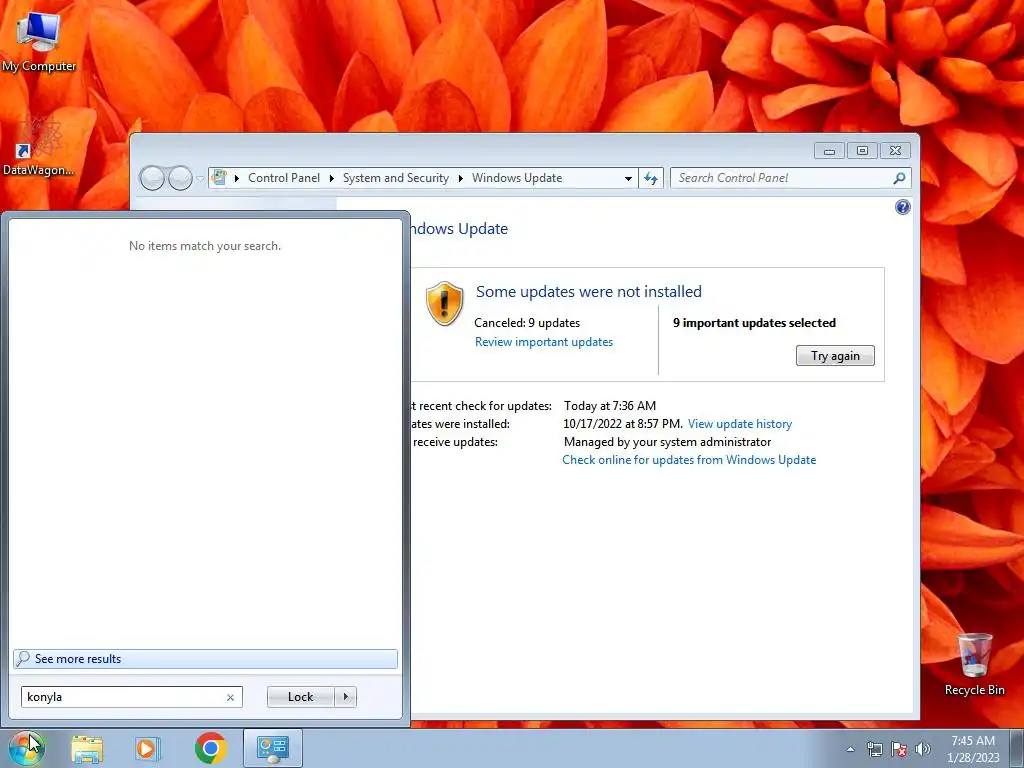Open the clock showing 7:45 AM
Viewport: 1024px width, 768px height.
click(972, 748)
